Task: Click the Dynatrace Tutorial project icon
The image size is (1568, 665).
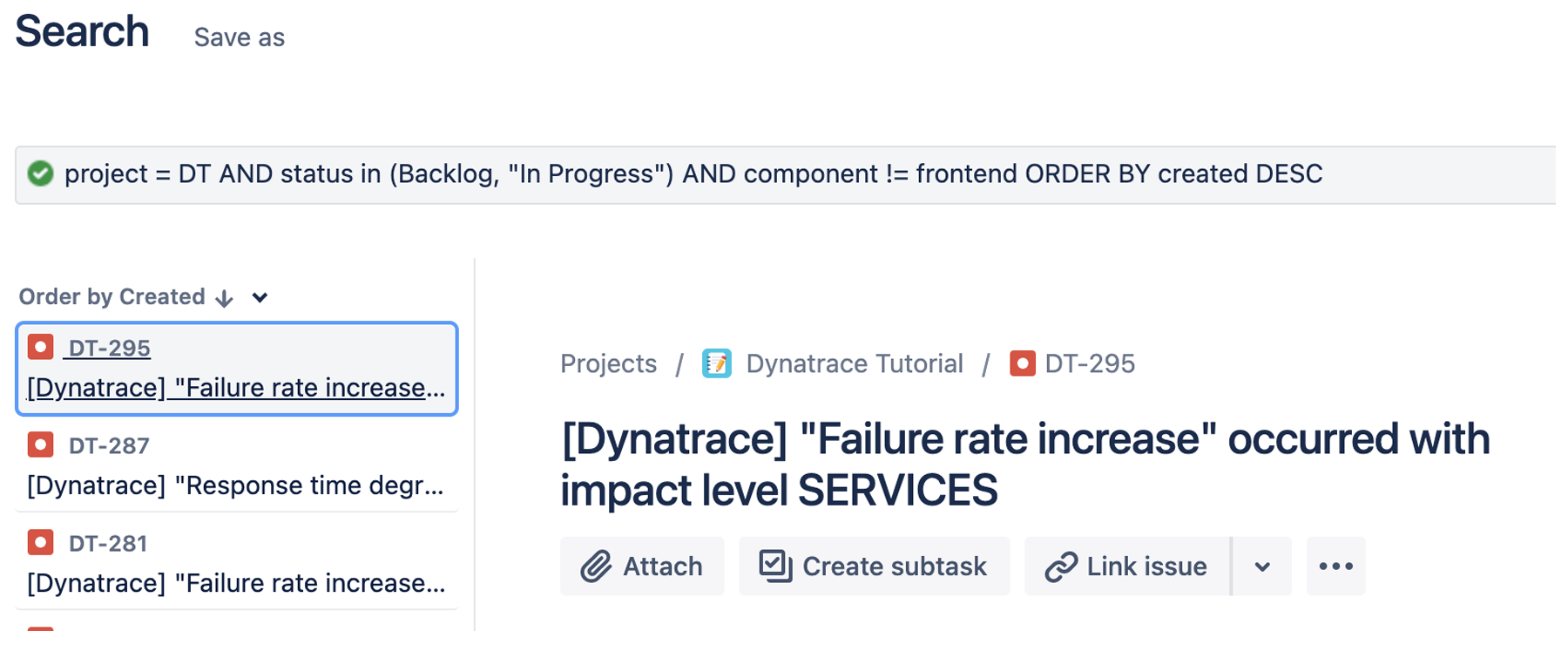Action: pyautogui.click(x=717, y=363)
